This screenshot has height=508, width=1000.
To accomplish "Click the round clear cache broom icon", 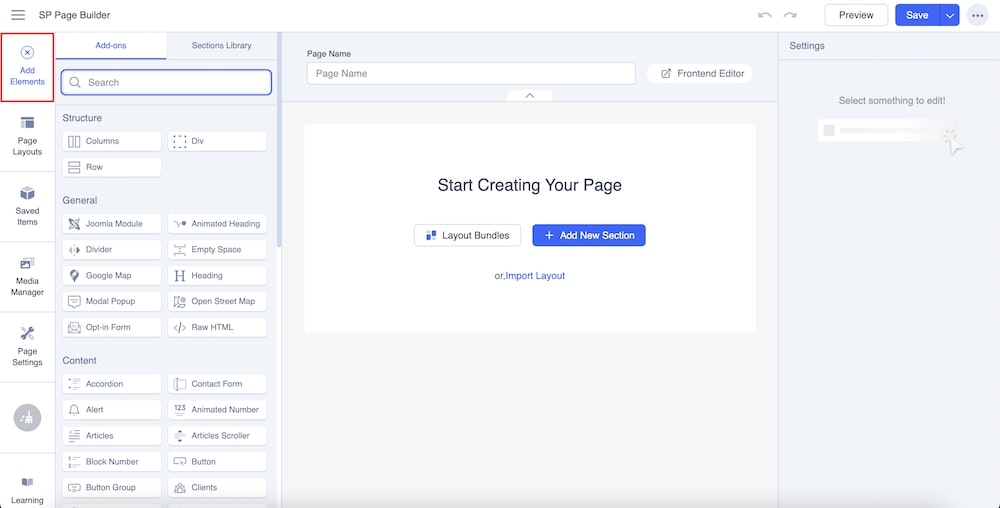I will (x=27, y=418).
